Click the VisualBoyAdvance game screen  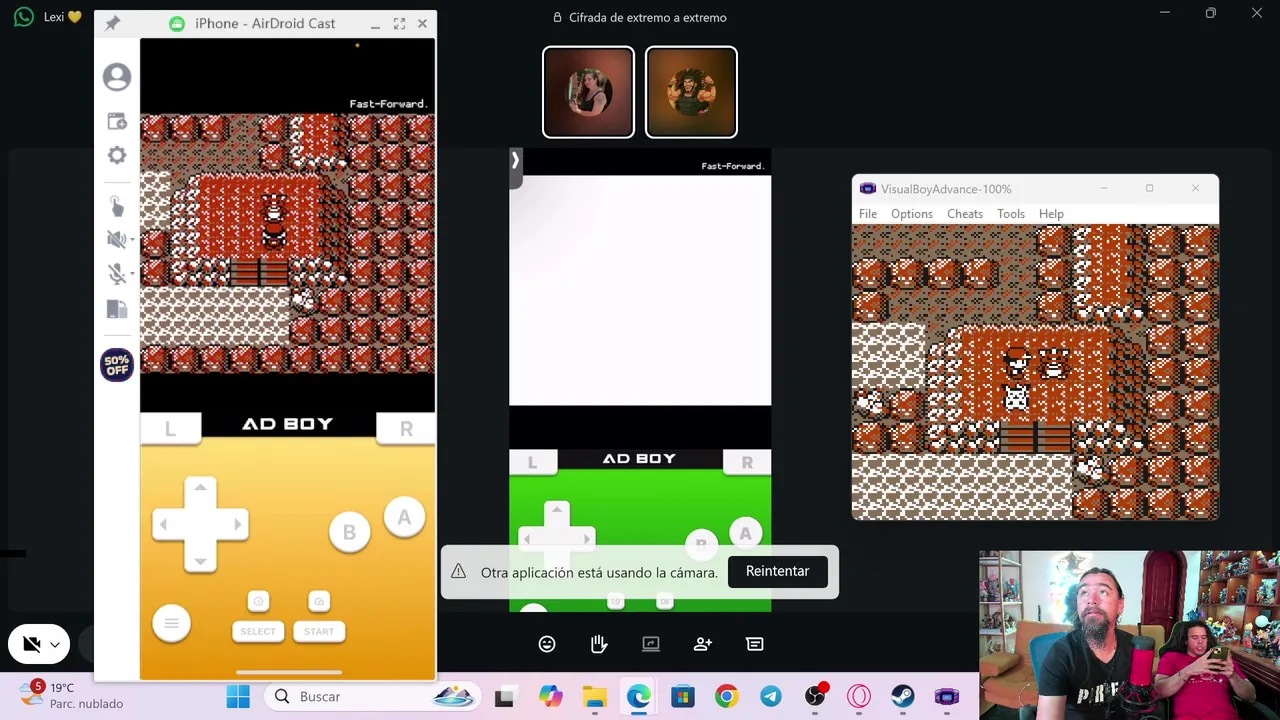tap(1035, 372)
